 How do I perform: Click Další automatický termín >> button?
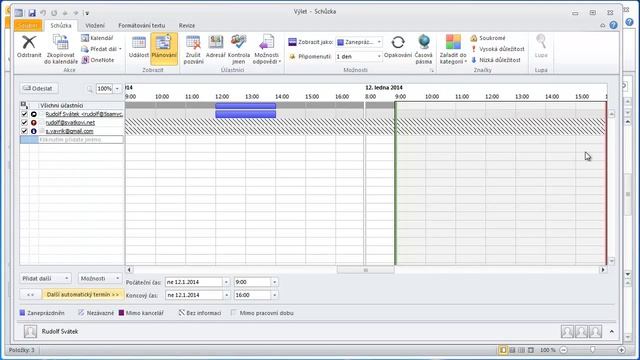83,294
